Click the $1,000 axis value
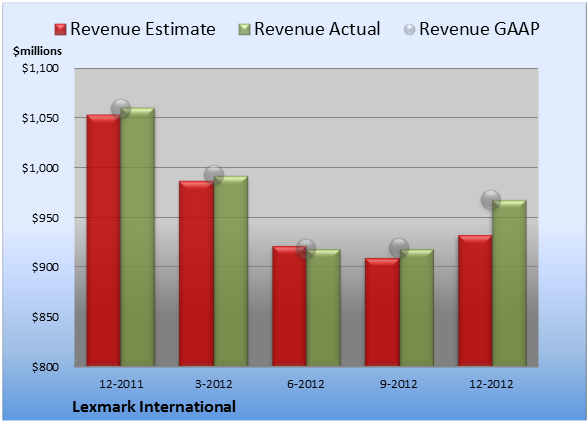This screenshot has height=422, width=588. (40, 168)
